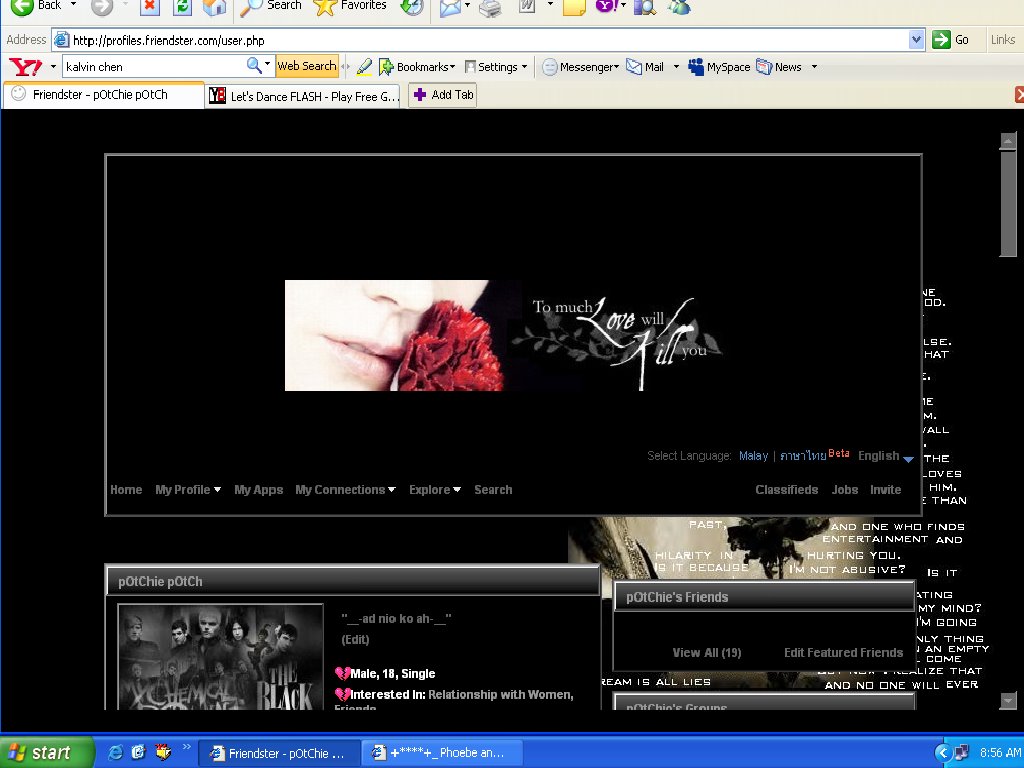Print the page using the printer icon
1024x768 pixels.
[490, 6]
